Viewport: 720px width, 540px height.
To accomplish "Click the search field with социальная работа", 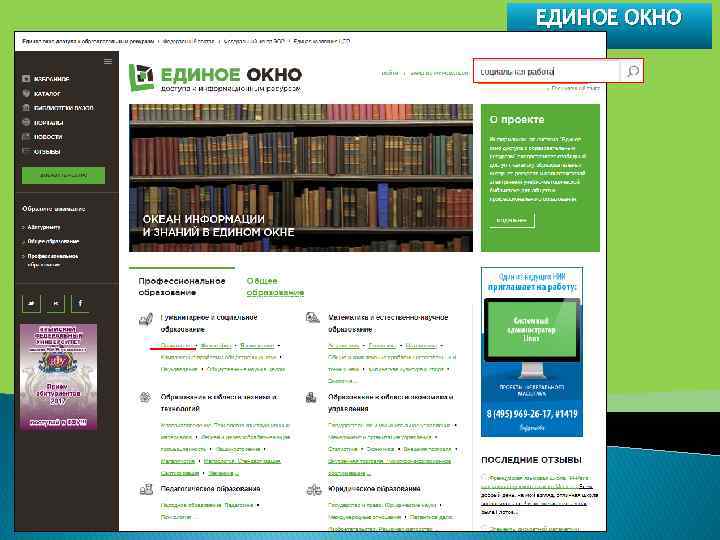I will pos(547,71).
